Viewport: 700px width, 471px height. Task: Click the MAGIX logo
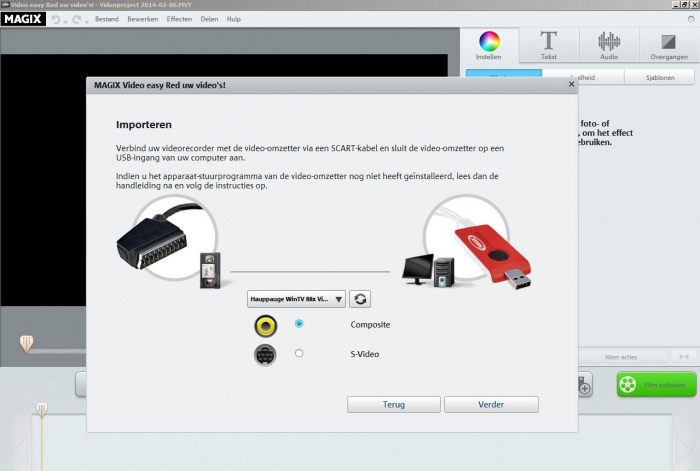(x=23, y=19)
